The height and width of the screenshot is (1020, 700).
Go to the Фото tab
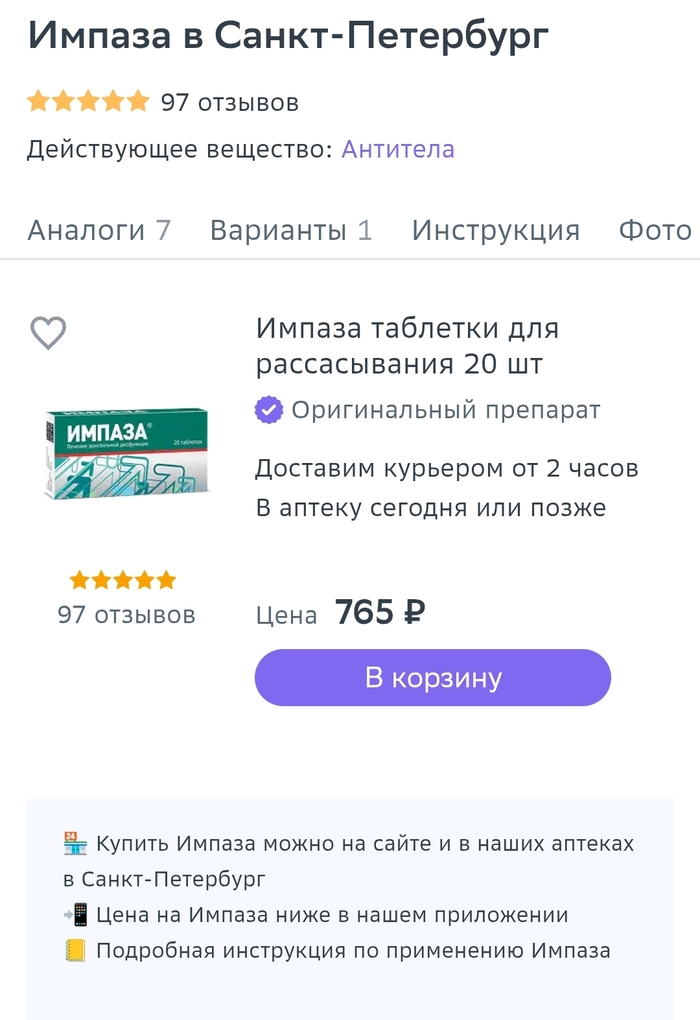(x=655, y=230)
